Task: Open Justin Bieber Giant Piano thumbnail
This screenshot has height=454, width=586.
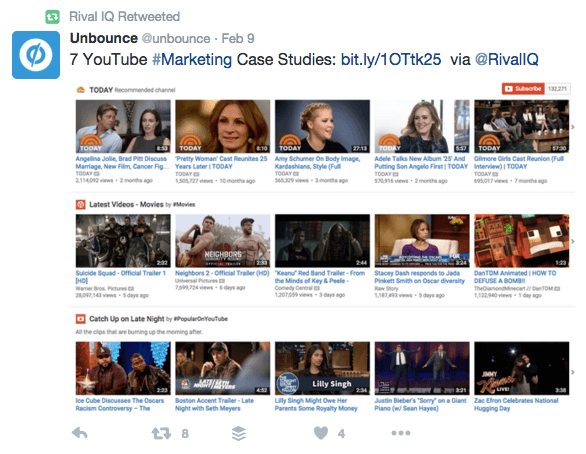Action: [x=422, y=368]
